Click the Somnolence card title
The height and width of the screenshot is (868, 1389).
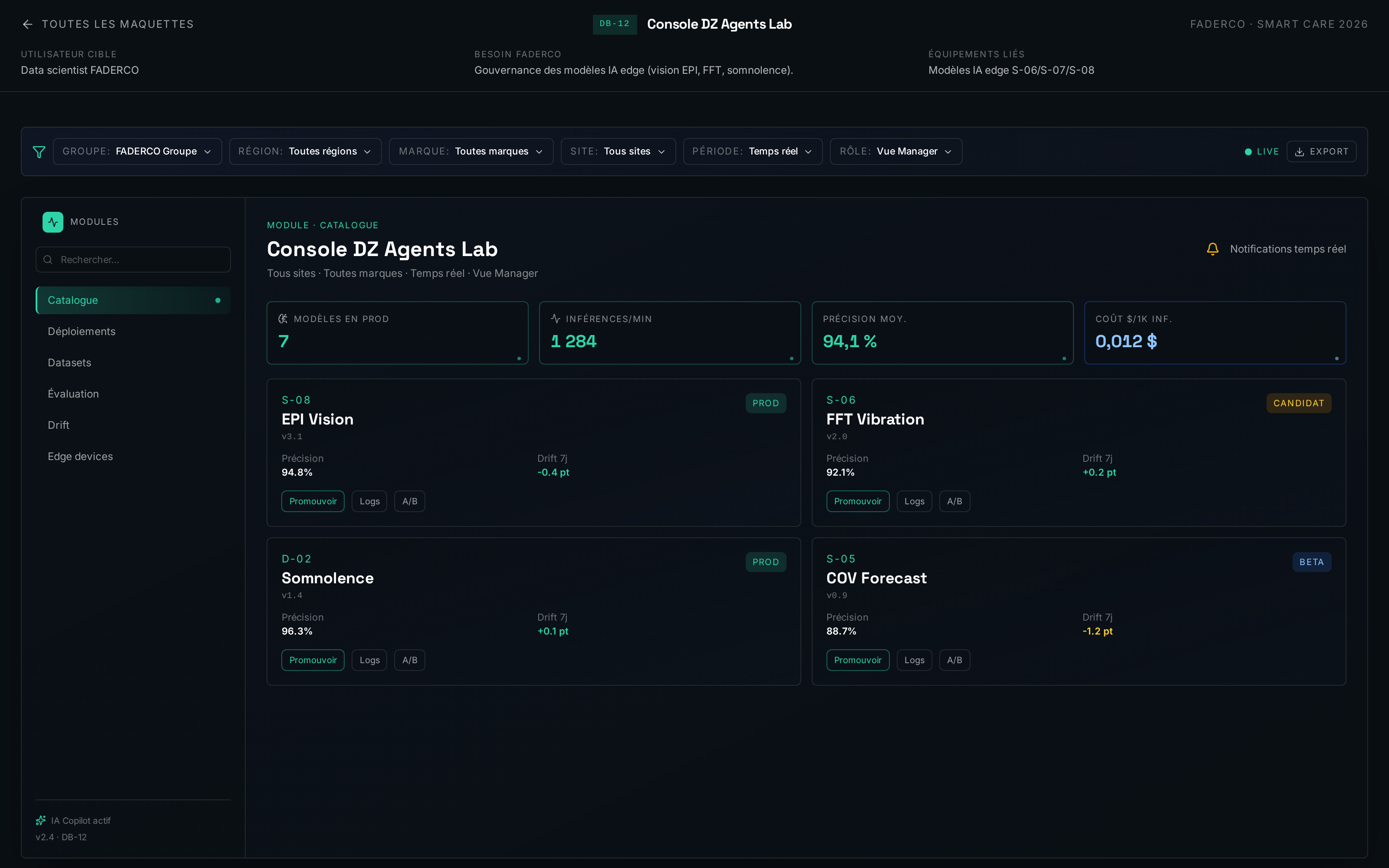tap(328, 578)
